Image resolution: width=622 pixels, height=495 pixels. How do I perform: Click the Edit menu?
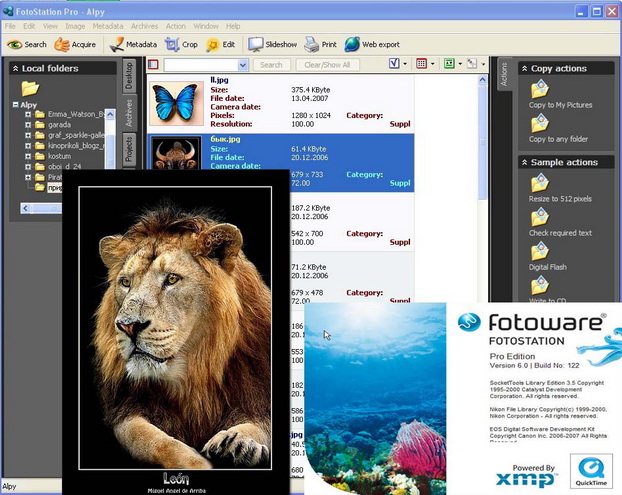click(29, 26)
